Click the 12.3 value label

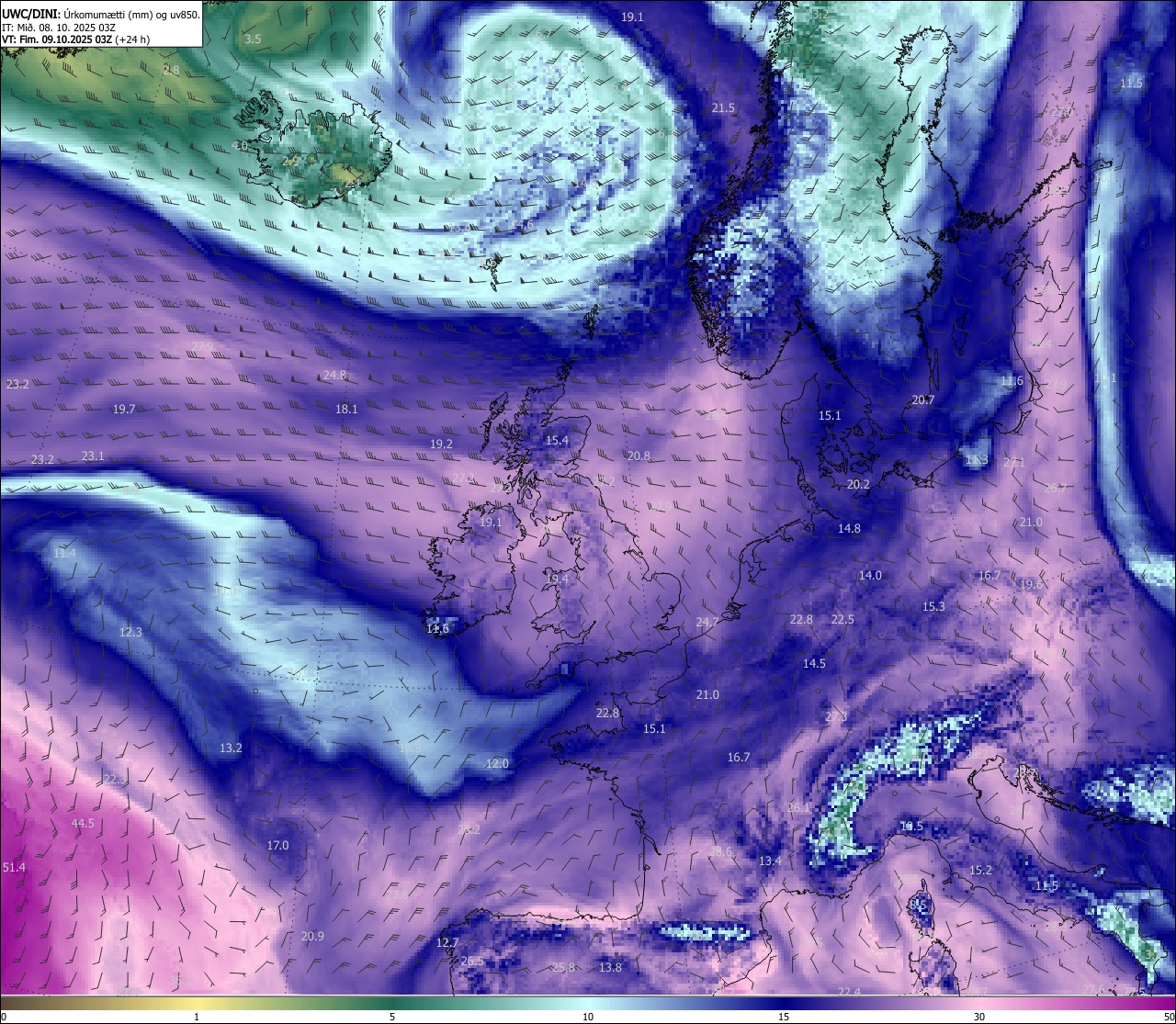point(130,632)
